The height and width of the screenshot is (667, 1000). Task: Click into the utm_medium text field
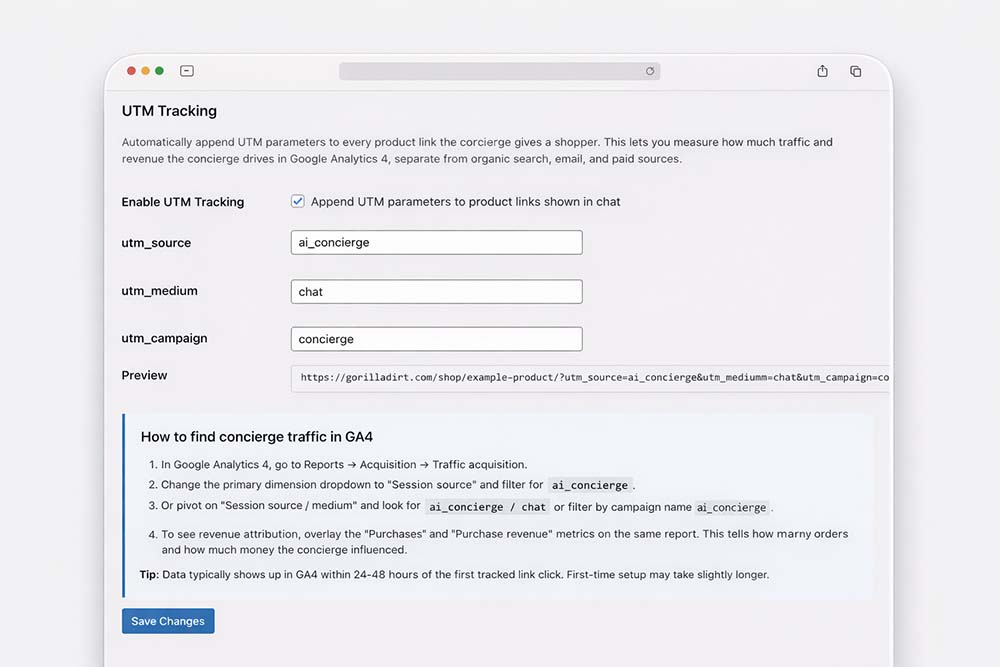436,292
